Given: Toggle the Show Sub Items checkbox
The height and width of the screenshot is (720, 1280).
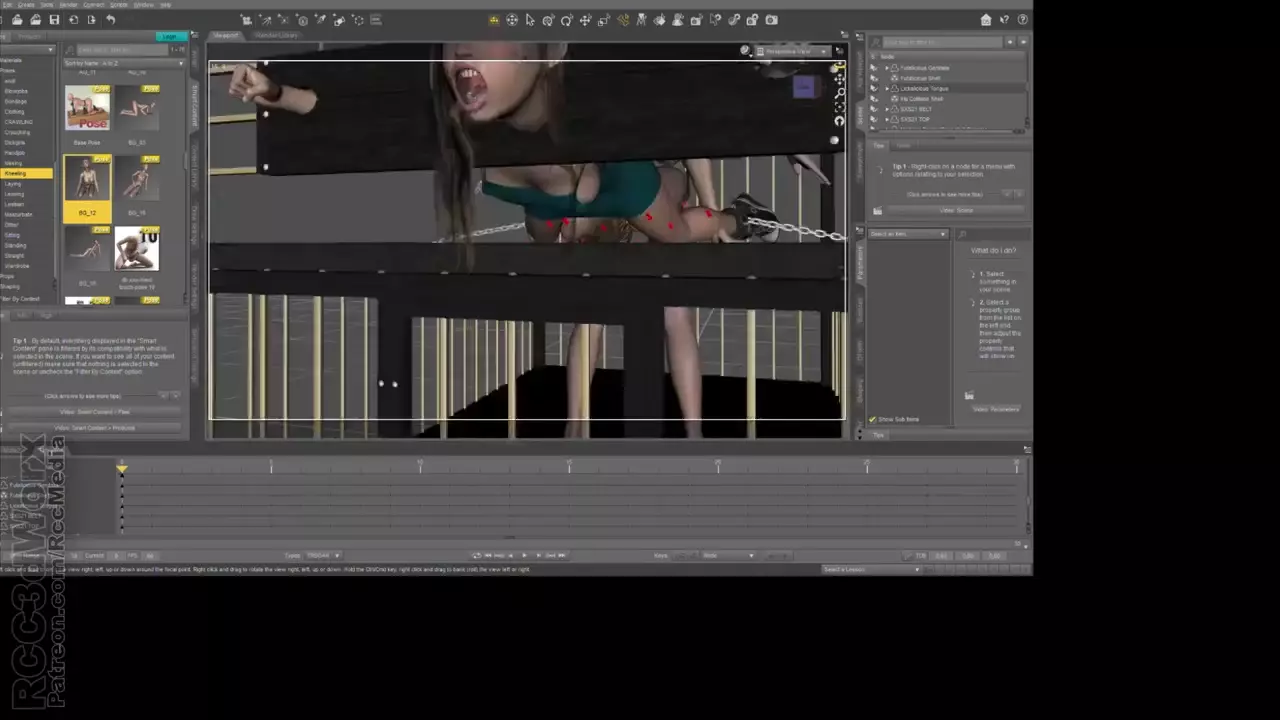Looking at the screenshot, I should 872,419.
